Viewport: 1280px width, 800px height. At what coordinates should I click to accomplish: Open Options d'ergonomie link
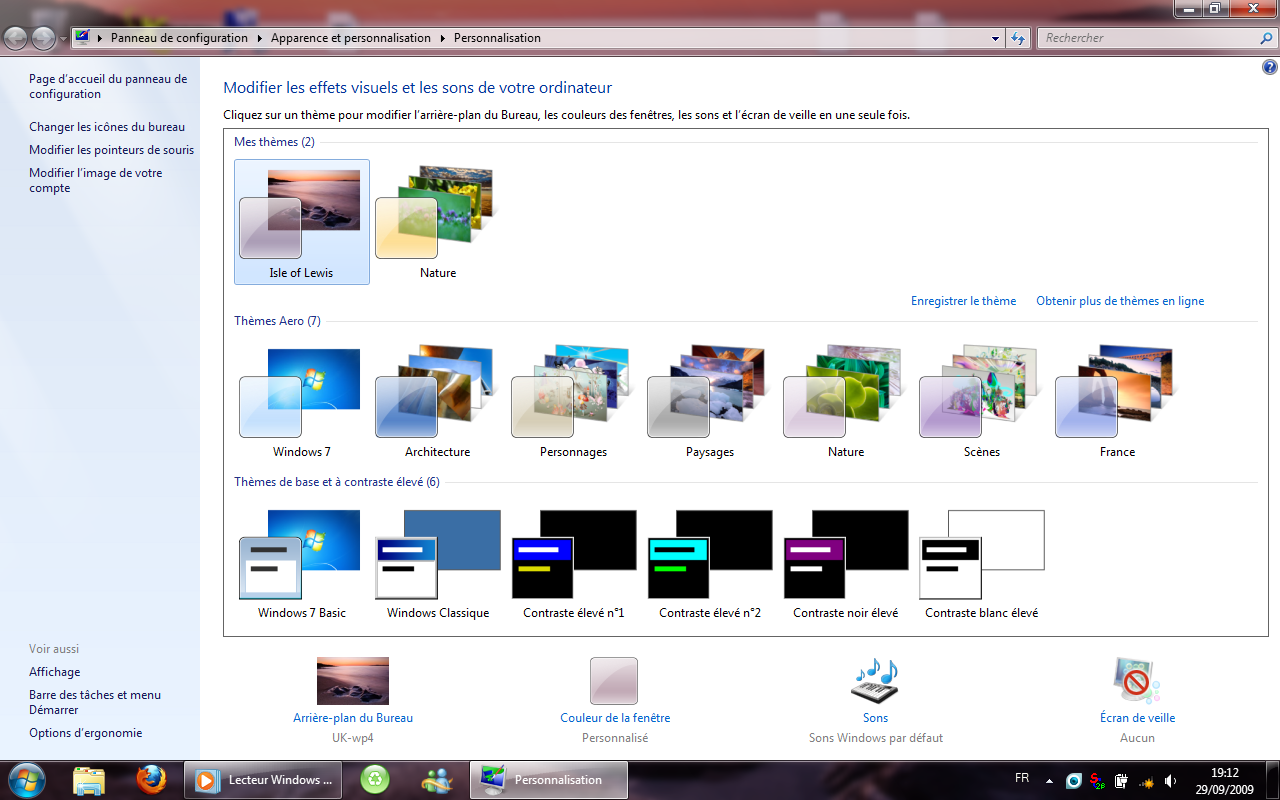pos(86,733)
